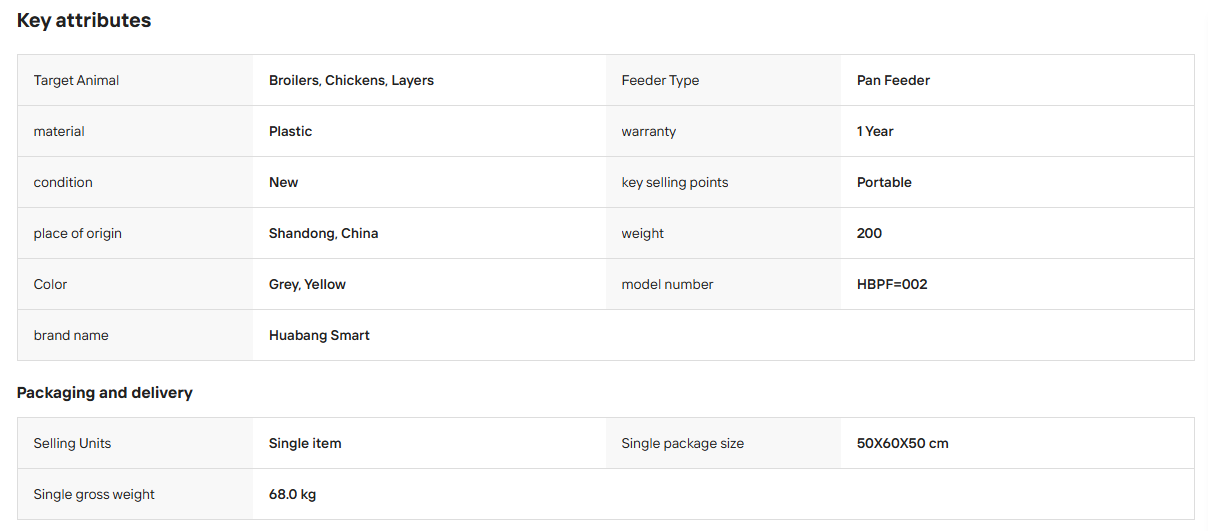
Task: Select 'Shandong, China' value
Action: pyautogui.click(x=323, y=233)
